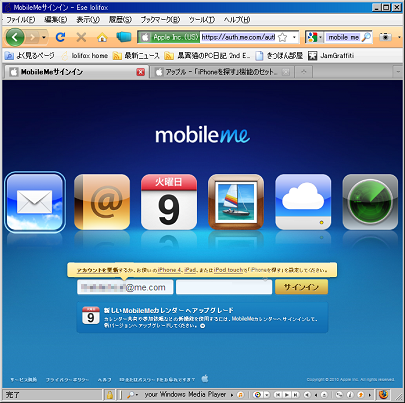Reload the page with the refresh icon
Viewport: 405px width, 403px height.
click(60, 37)
